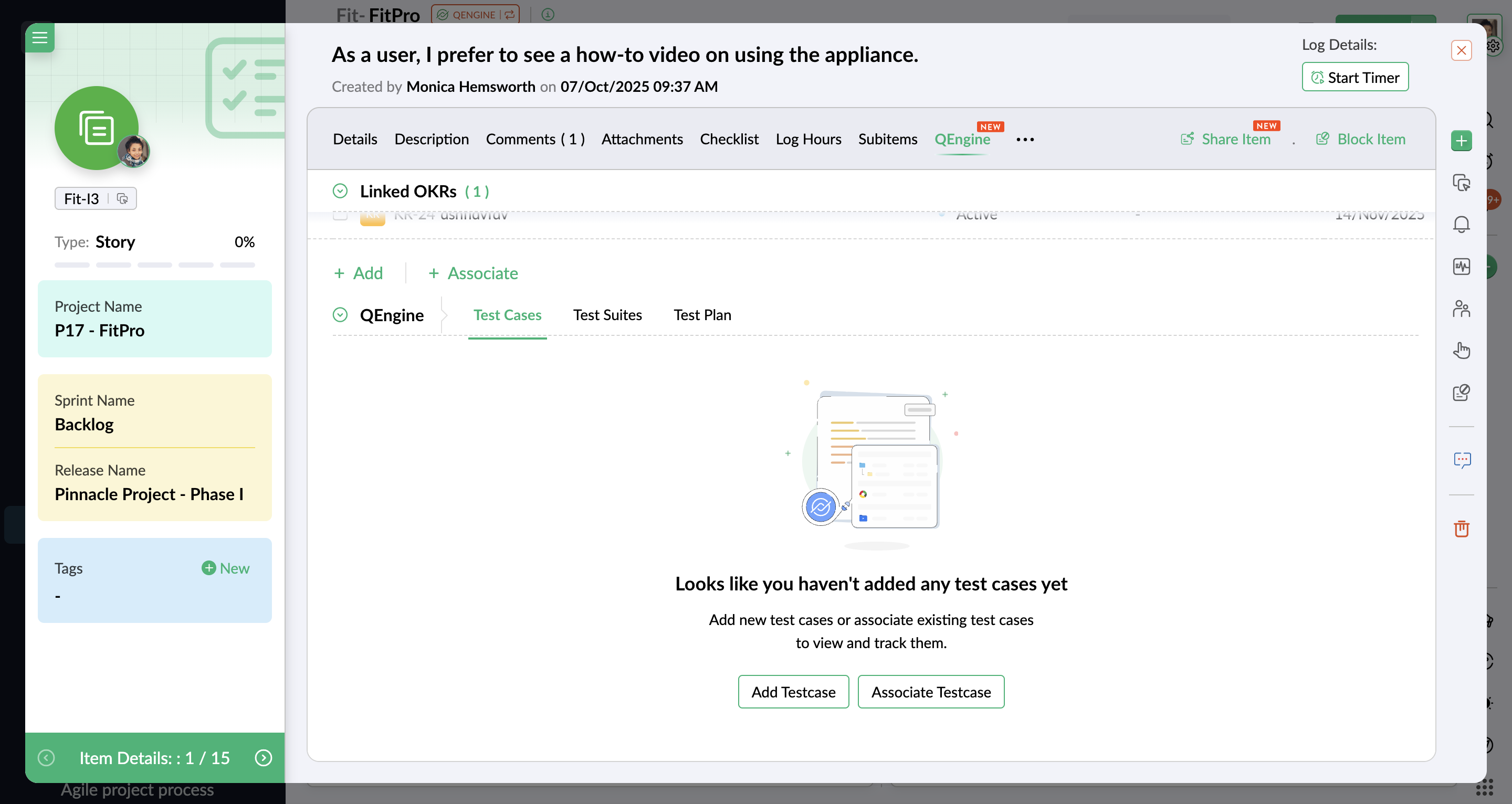Click the copy item ID icon
1512x804 pixels.
point(122,199)
